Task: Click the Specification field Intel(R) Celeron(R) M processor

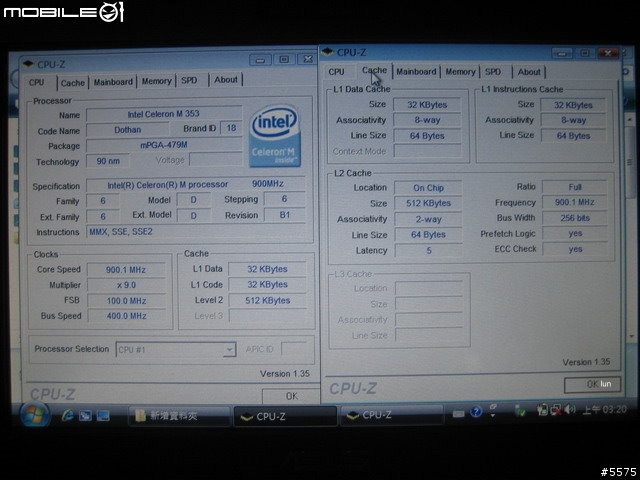Action: coord(196,184)
